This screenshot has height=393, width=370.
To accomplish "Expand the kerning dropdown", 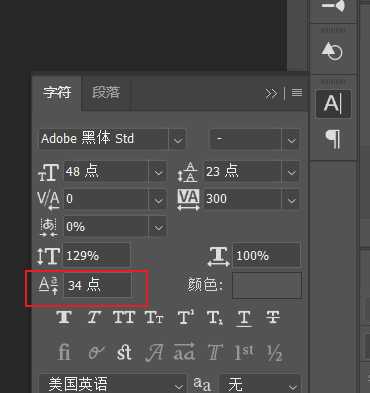I will [x=158, y=200].
